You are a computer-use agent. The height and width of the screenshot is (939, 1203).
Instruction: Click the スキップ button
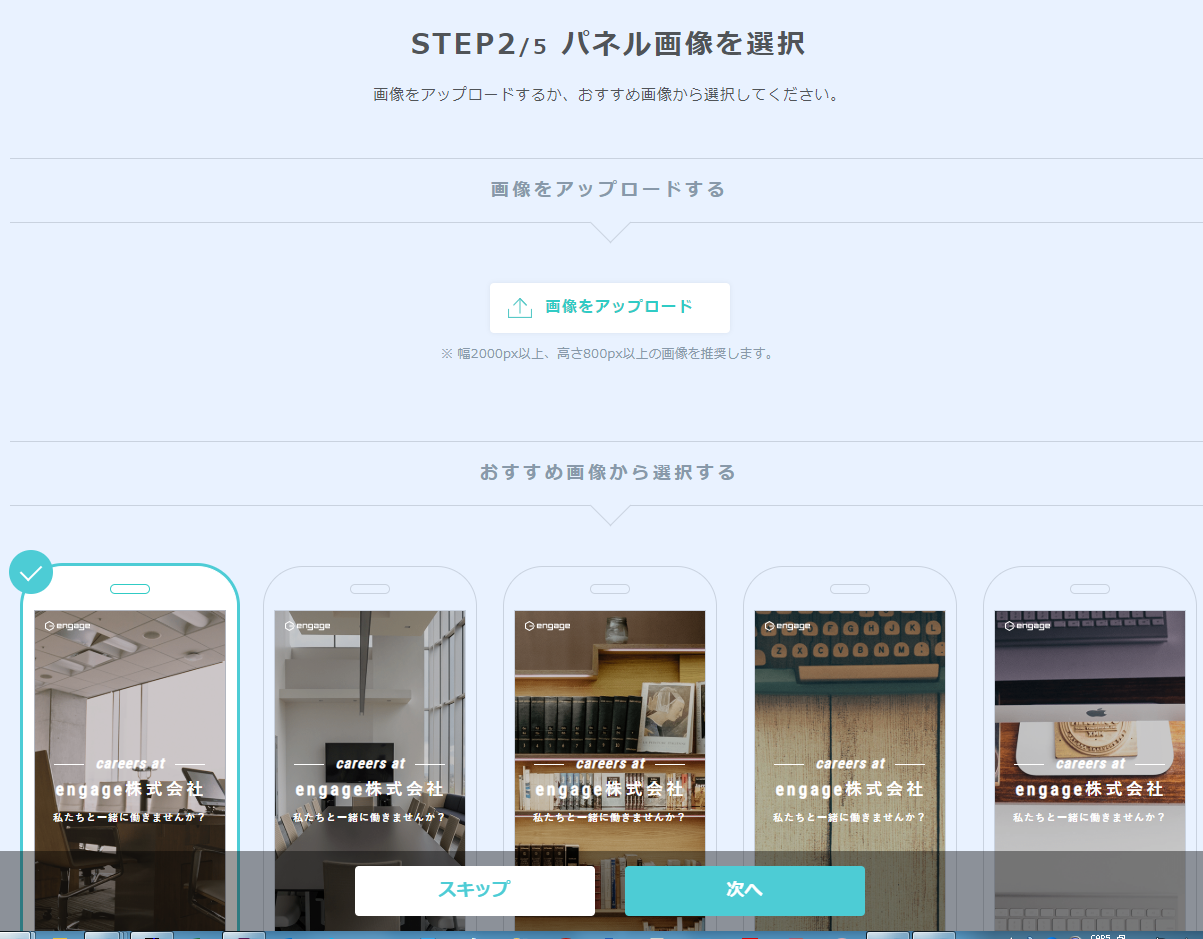(x=475, y=890)
